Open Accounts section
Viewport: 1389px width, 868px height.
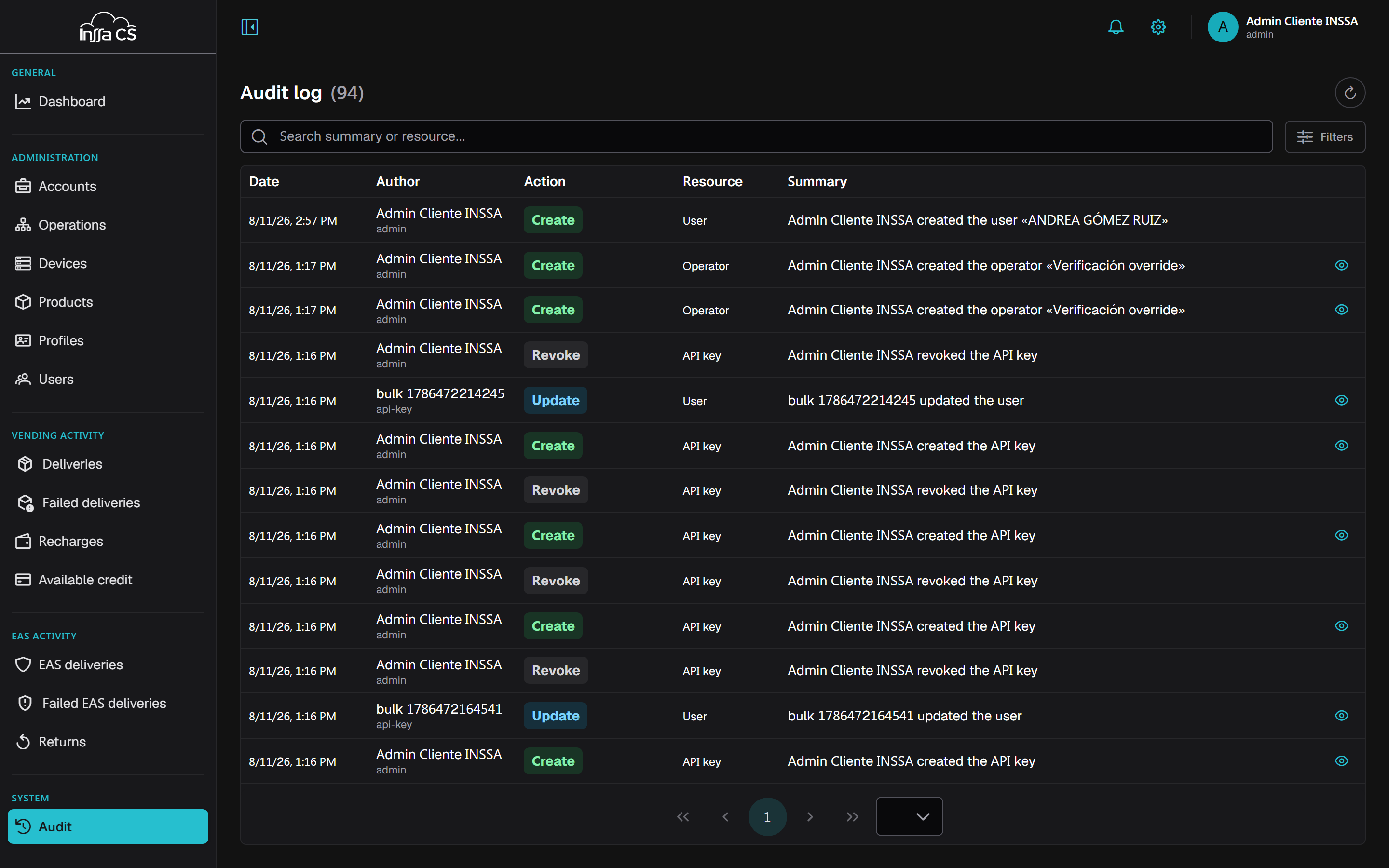pyautogui.click(x=108, y=186)
